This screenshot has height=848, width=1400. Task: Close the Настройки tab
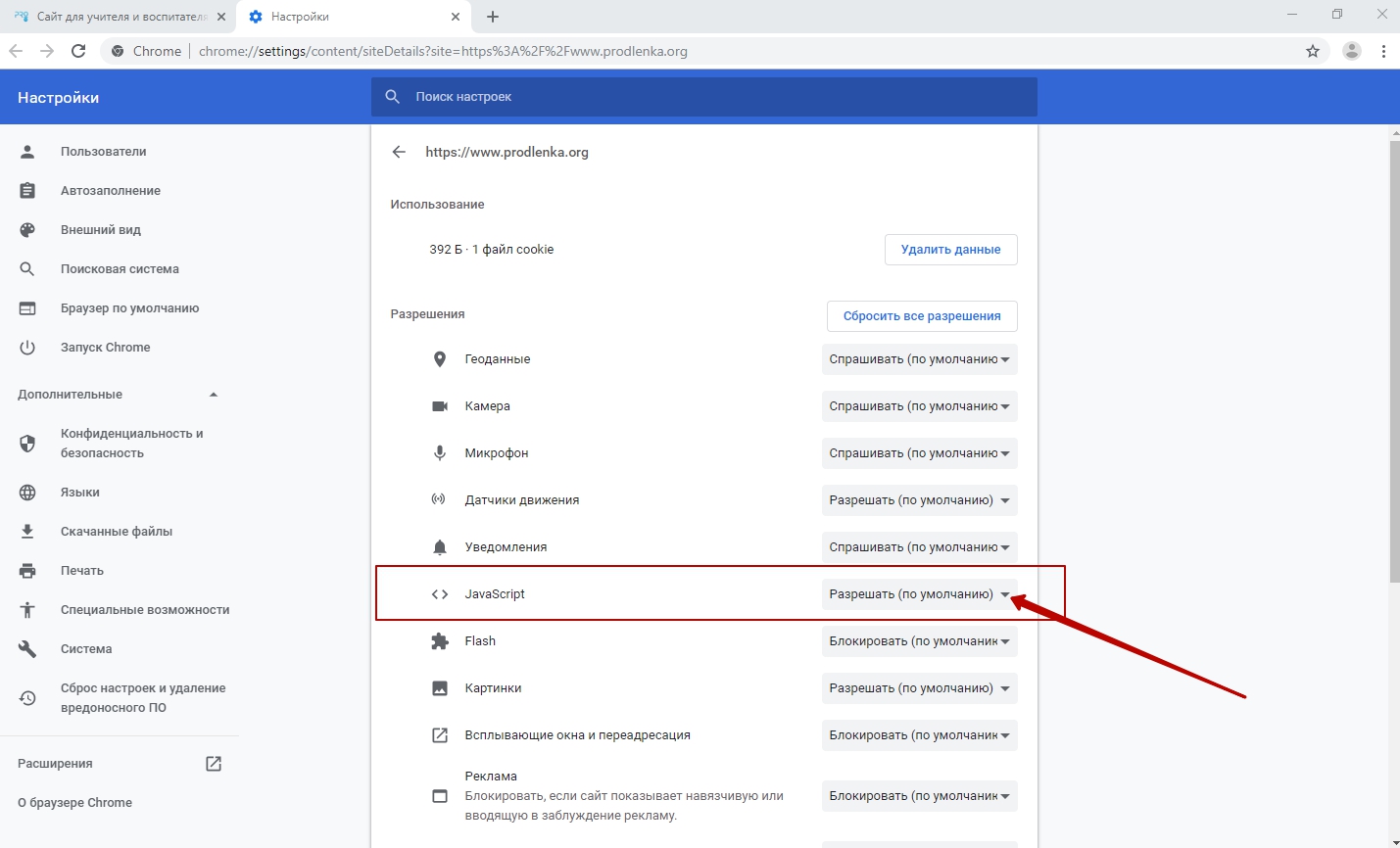(x=456, y=17)
